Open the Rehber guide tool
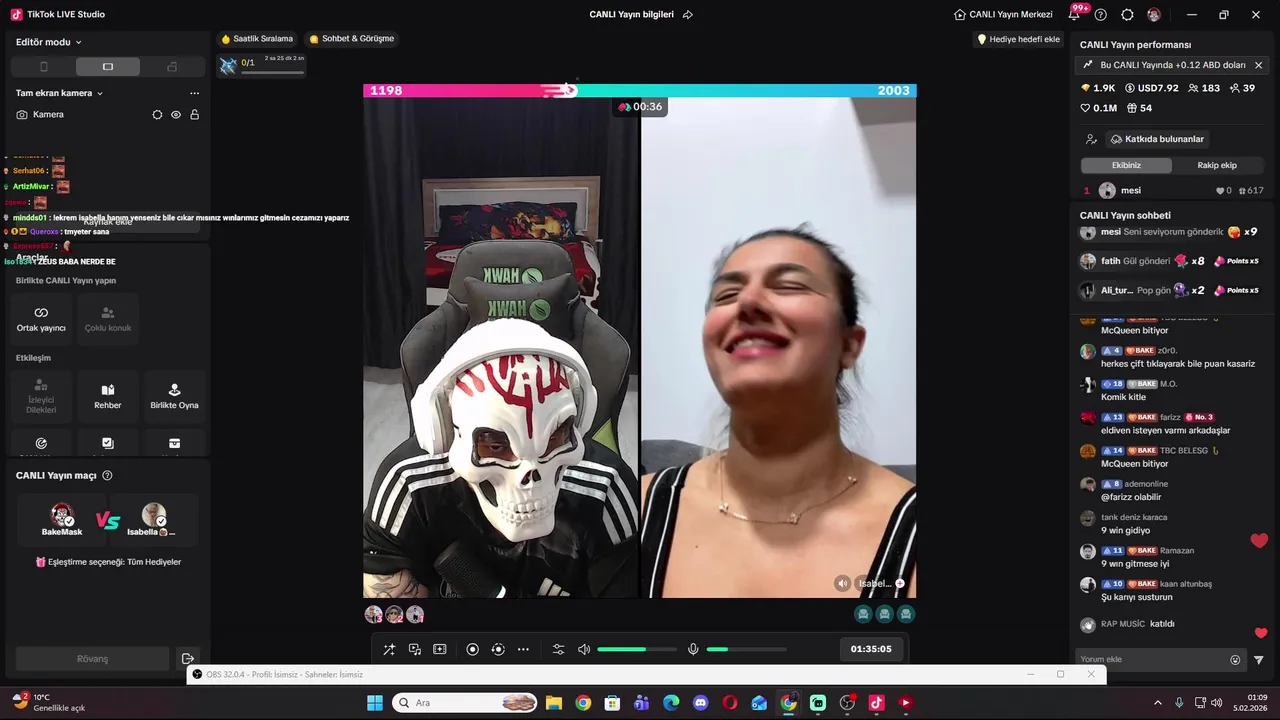1280x720 pixels. 108,396
